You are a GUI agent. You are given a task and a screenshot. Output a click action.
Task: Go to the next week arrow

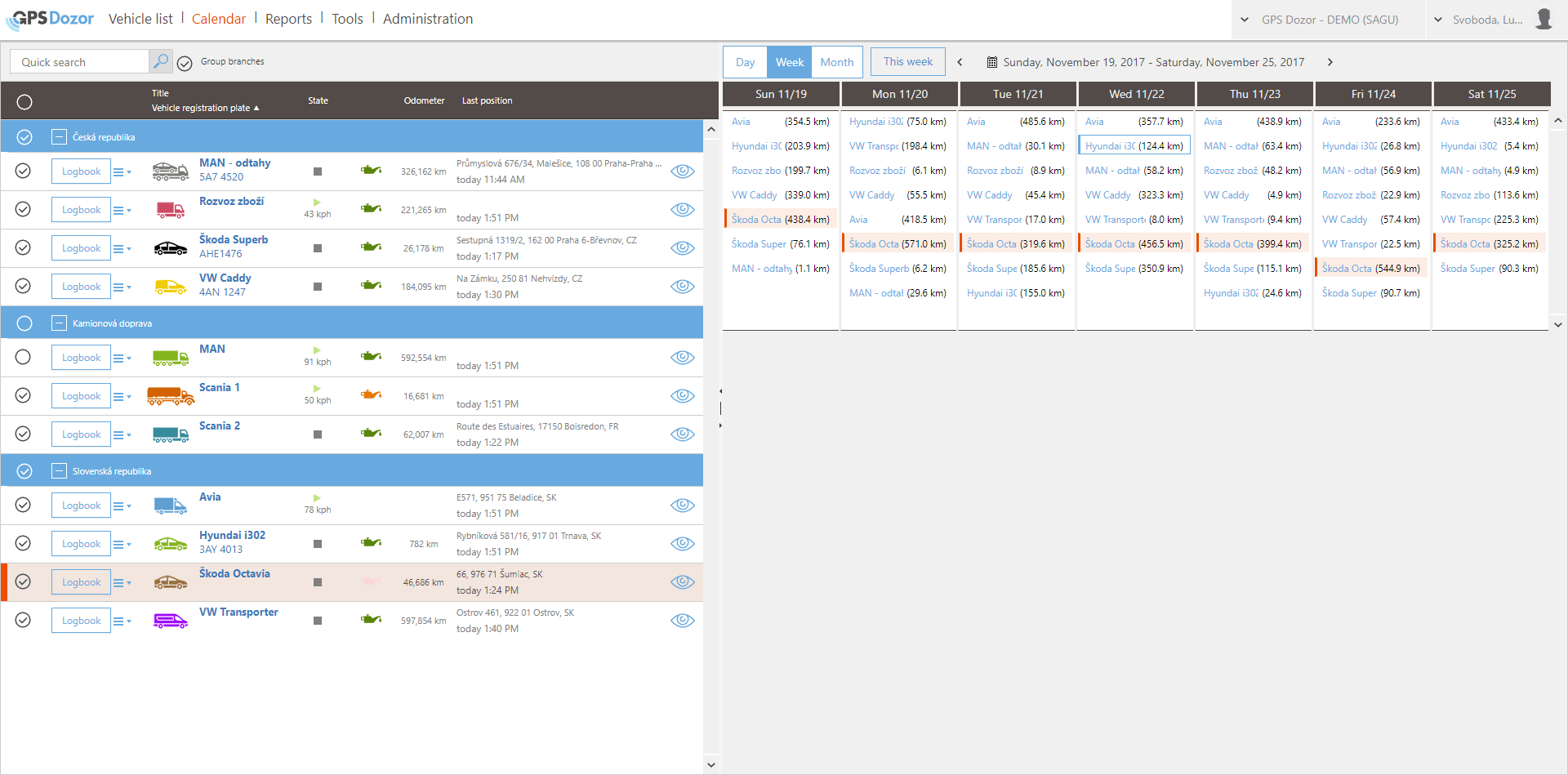[1330, 62]
